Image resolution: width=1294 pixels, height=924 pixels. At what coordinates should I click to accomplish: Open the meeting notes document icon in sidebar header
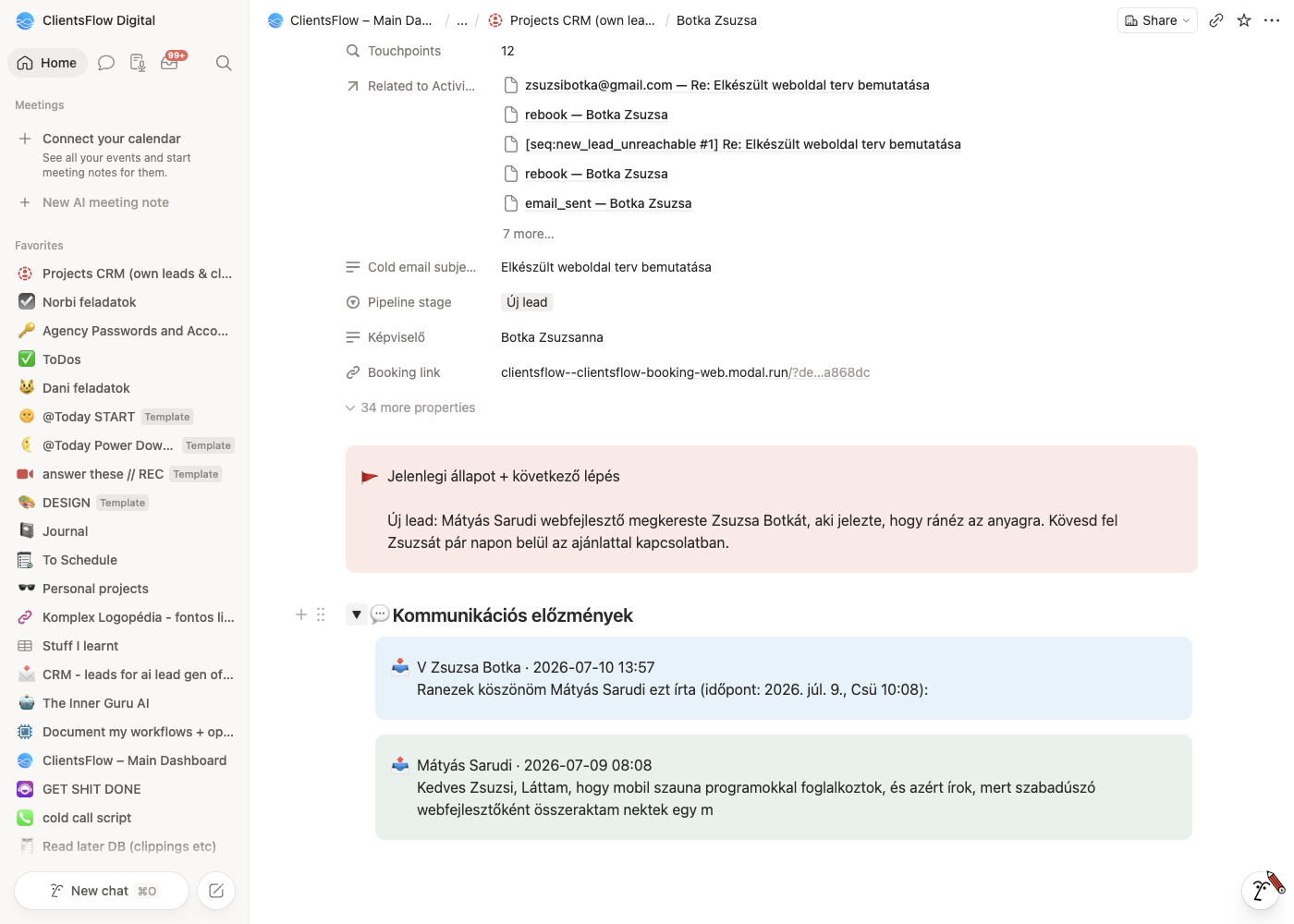click(x=138, y=63)
